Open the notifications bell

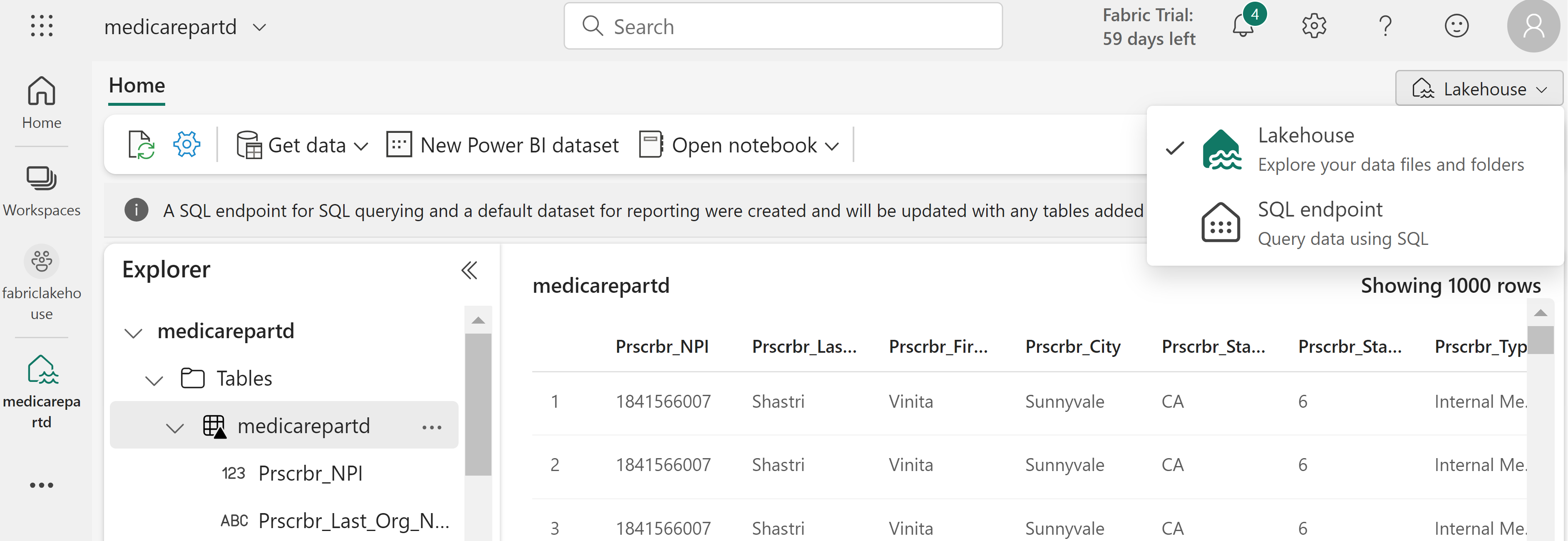[1243, 26]
